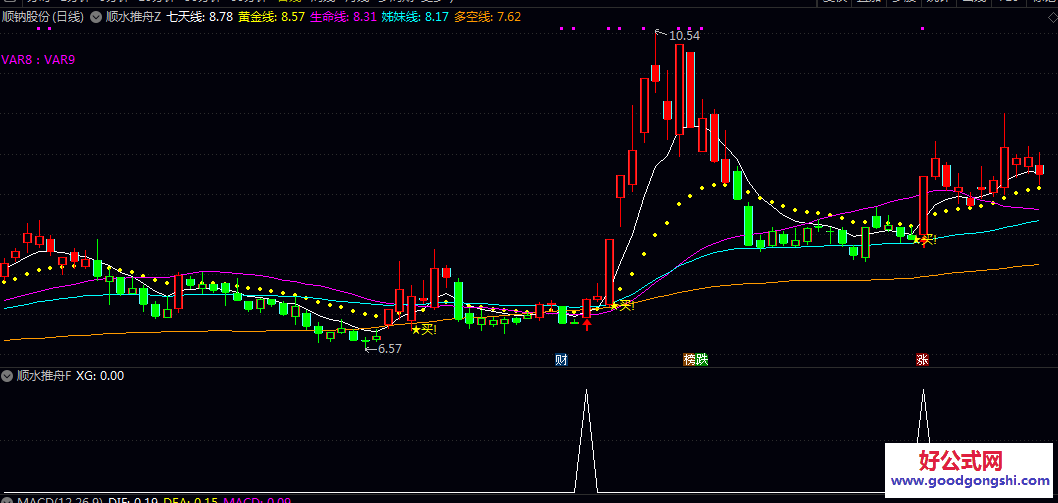Click the 财 info marker on the time axis
Image resolution: width=1058 pixels, height=503 pixels.
561,359
